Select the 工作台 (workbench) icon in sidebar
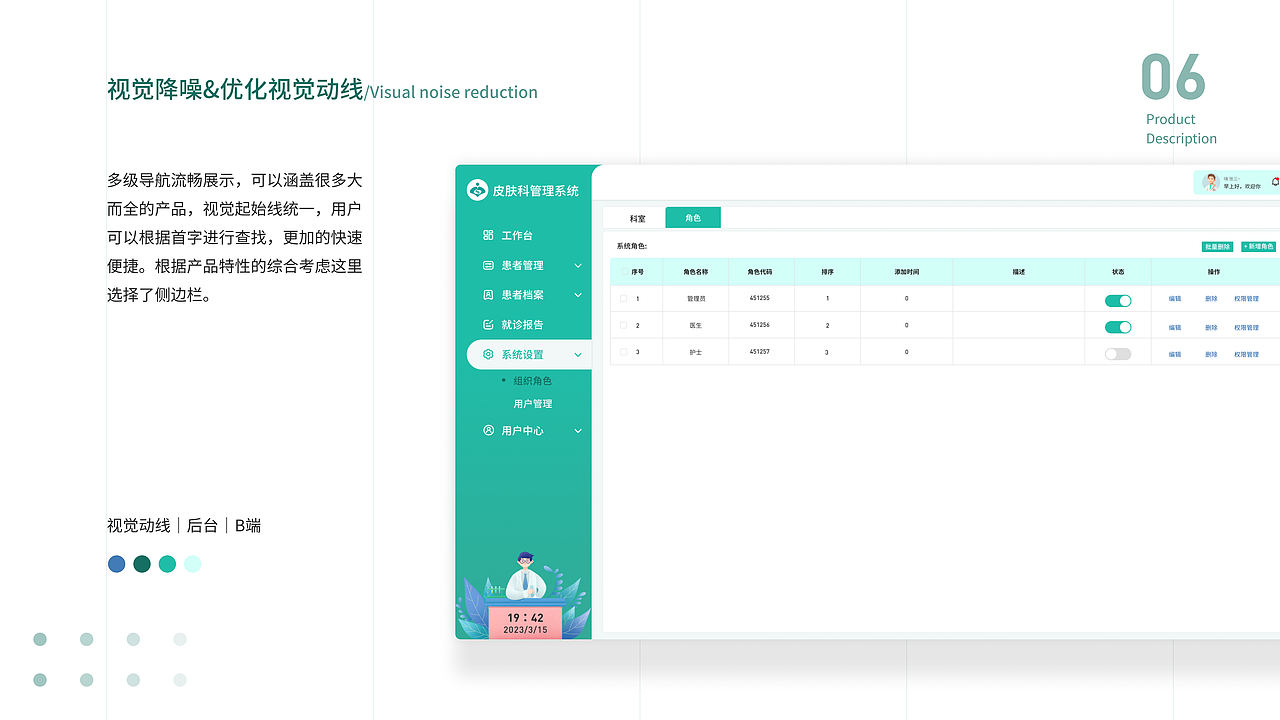The width and height of the screenshot is (1280, 720). tap(489, 235)
